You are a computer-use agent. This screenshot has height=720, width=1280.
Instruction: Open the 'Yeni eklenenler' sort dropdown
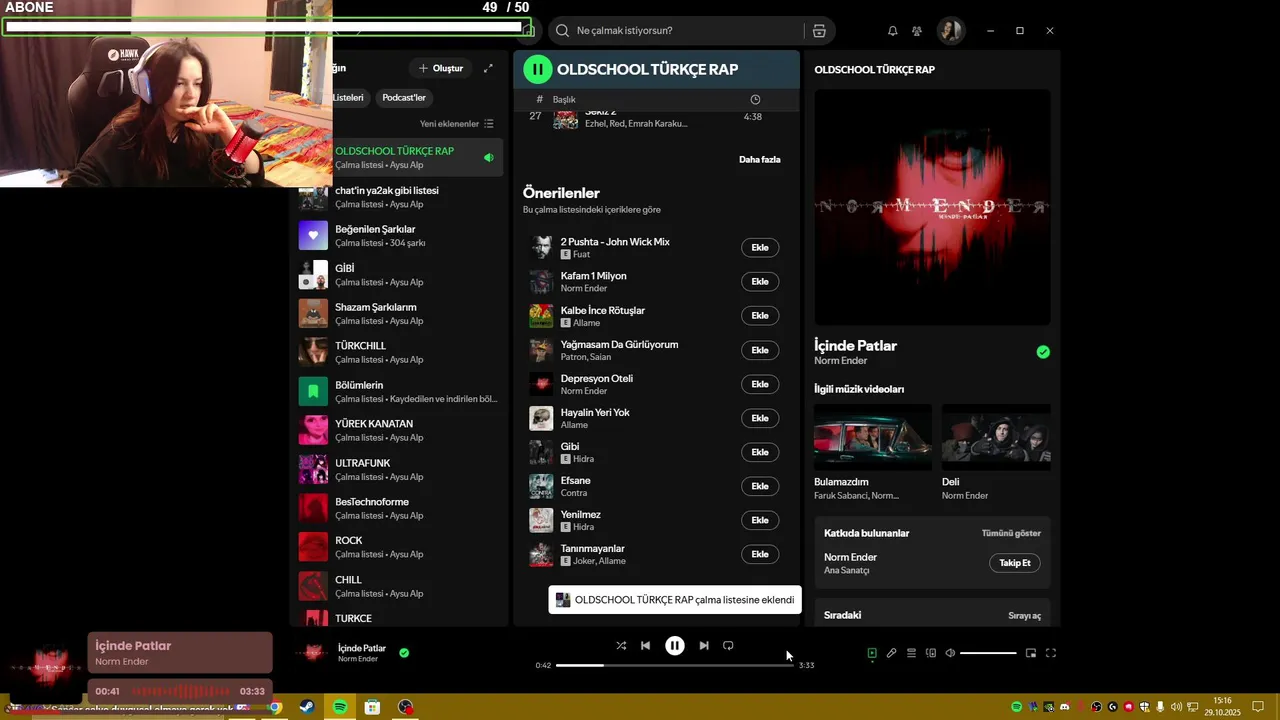tap(457, 124)
